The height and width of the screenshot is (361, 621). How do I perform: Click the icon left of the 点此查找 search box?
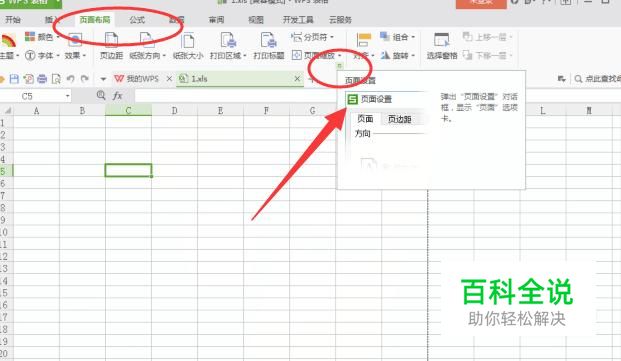coord(561,79)
